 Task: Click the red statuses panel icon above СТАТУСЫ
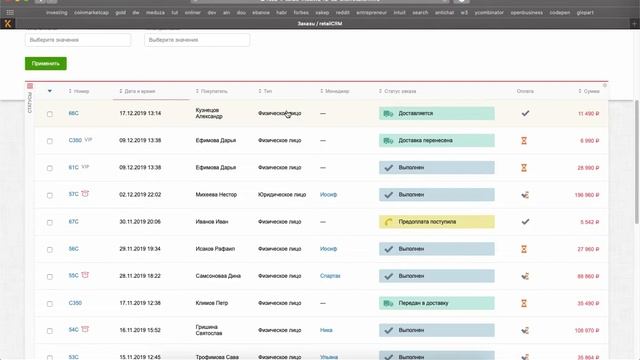30,86
